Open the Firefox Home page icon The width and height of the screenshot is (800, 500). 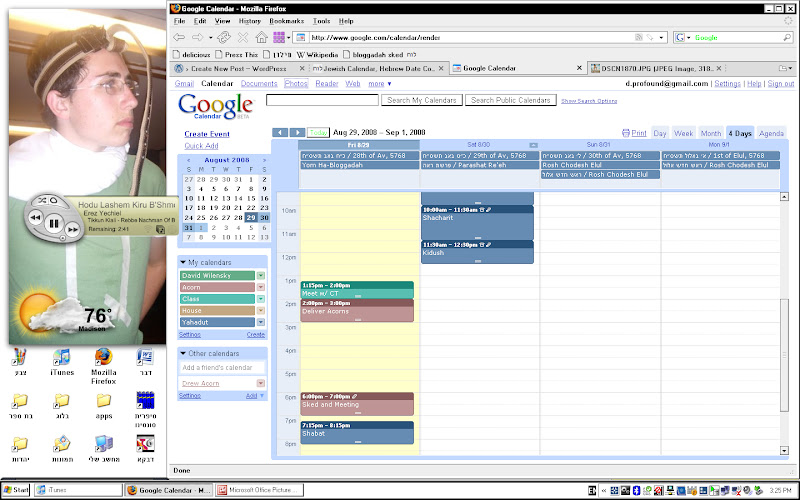261,37
